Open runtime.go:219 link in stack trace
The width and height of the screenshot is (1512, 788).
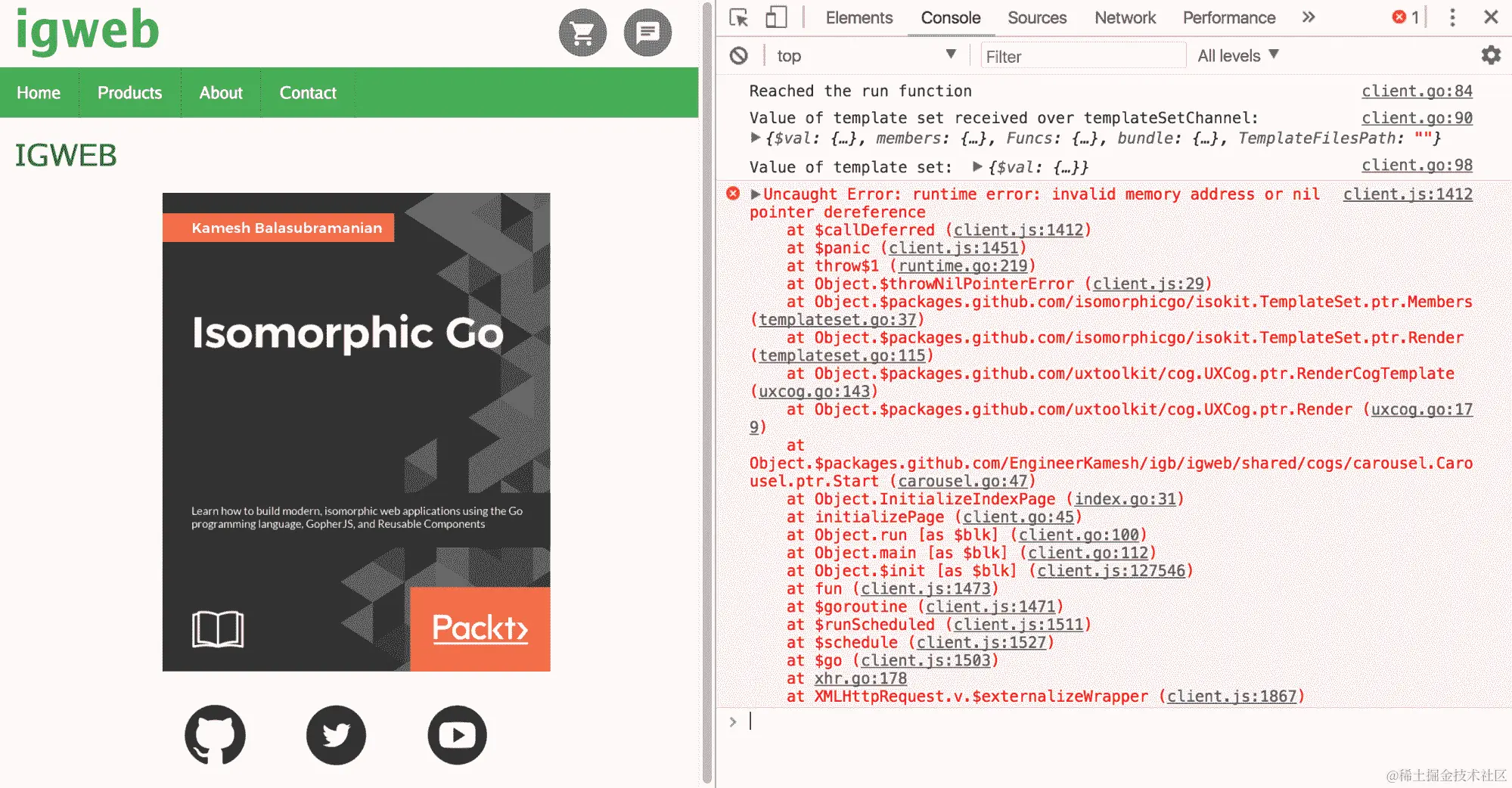(x=962, y=266)
